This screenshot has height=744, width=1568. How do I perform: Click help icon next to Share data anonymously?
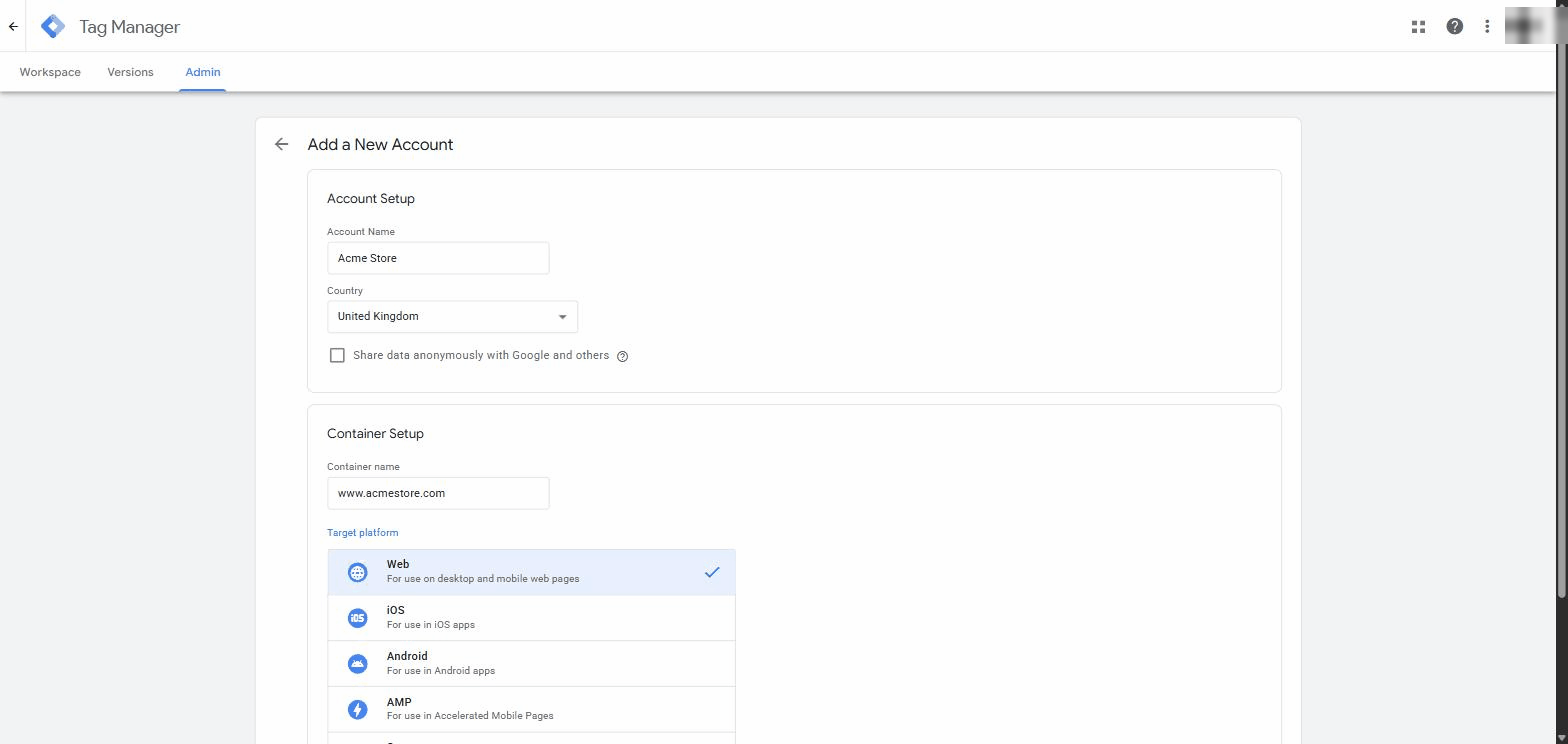point(622,356)
